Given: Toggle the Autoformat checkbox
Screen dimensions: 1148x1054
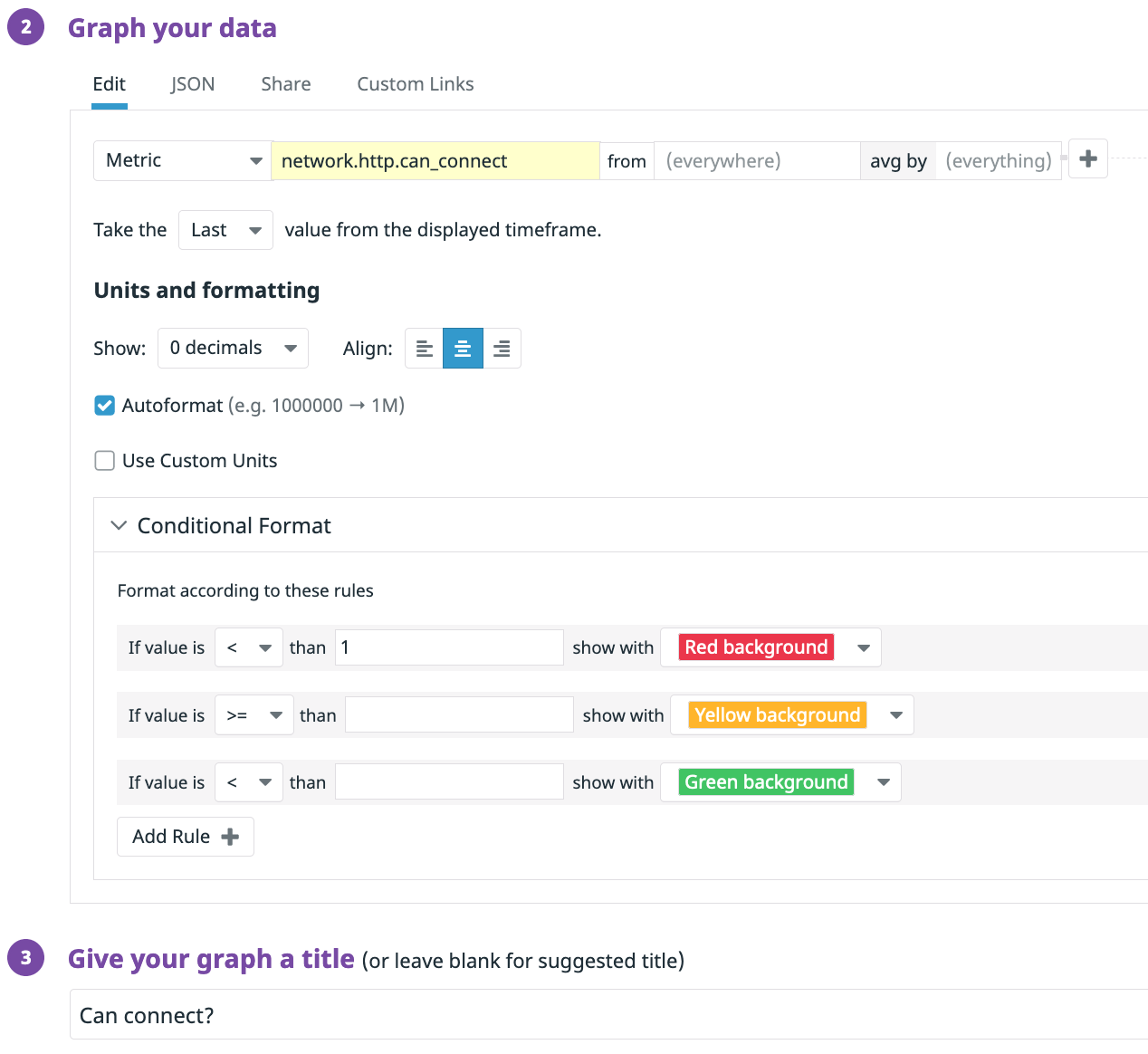Looking at the screenshot, I should 105,406.
